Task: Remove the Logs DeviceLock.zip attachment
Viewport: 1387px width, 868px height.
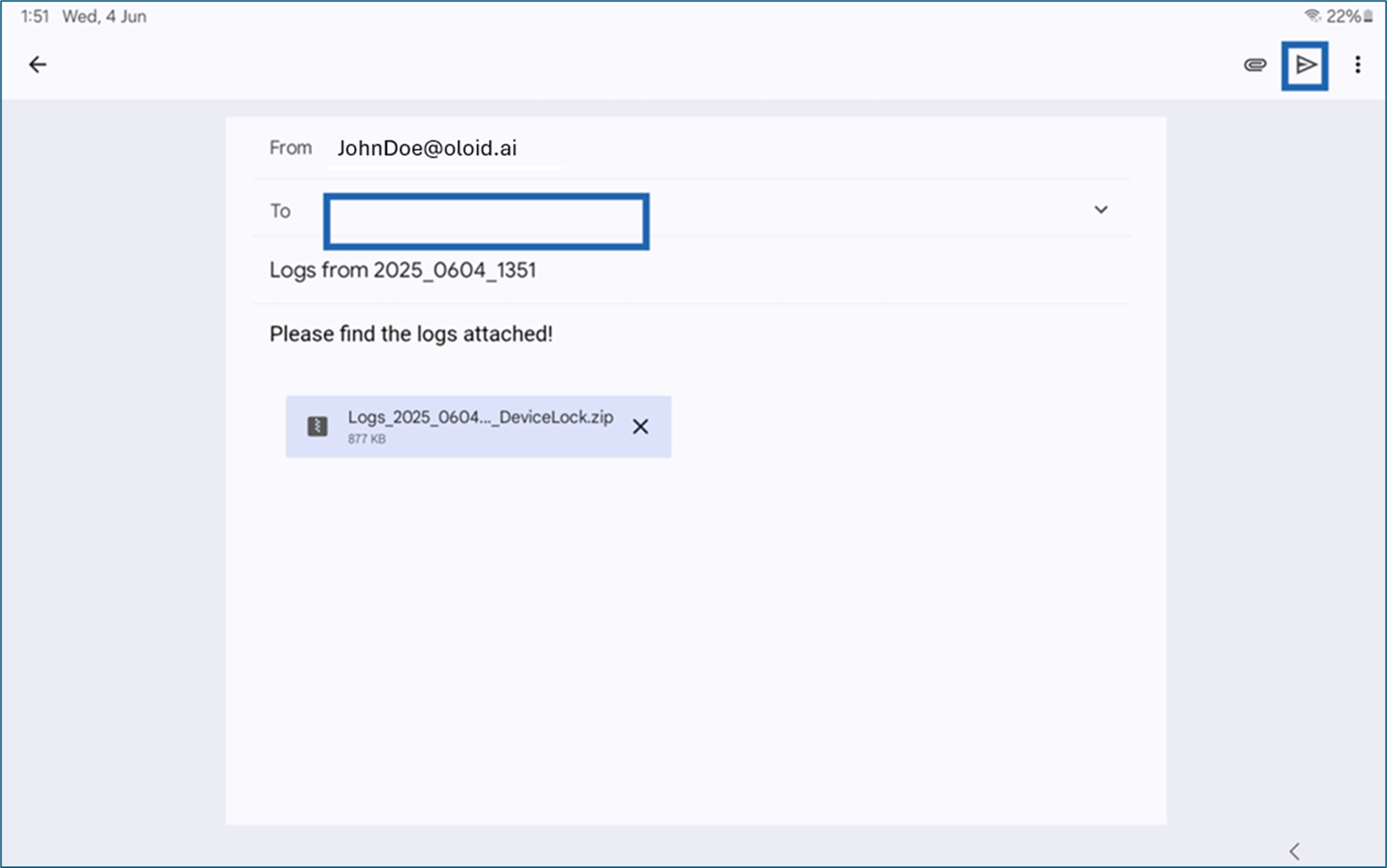Action: (x=640, y=426)
